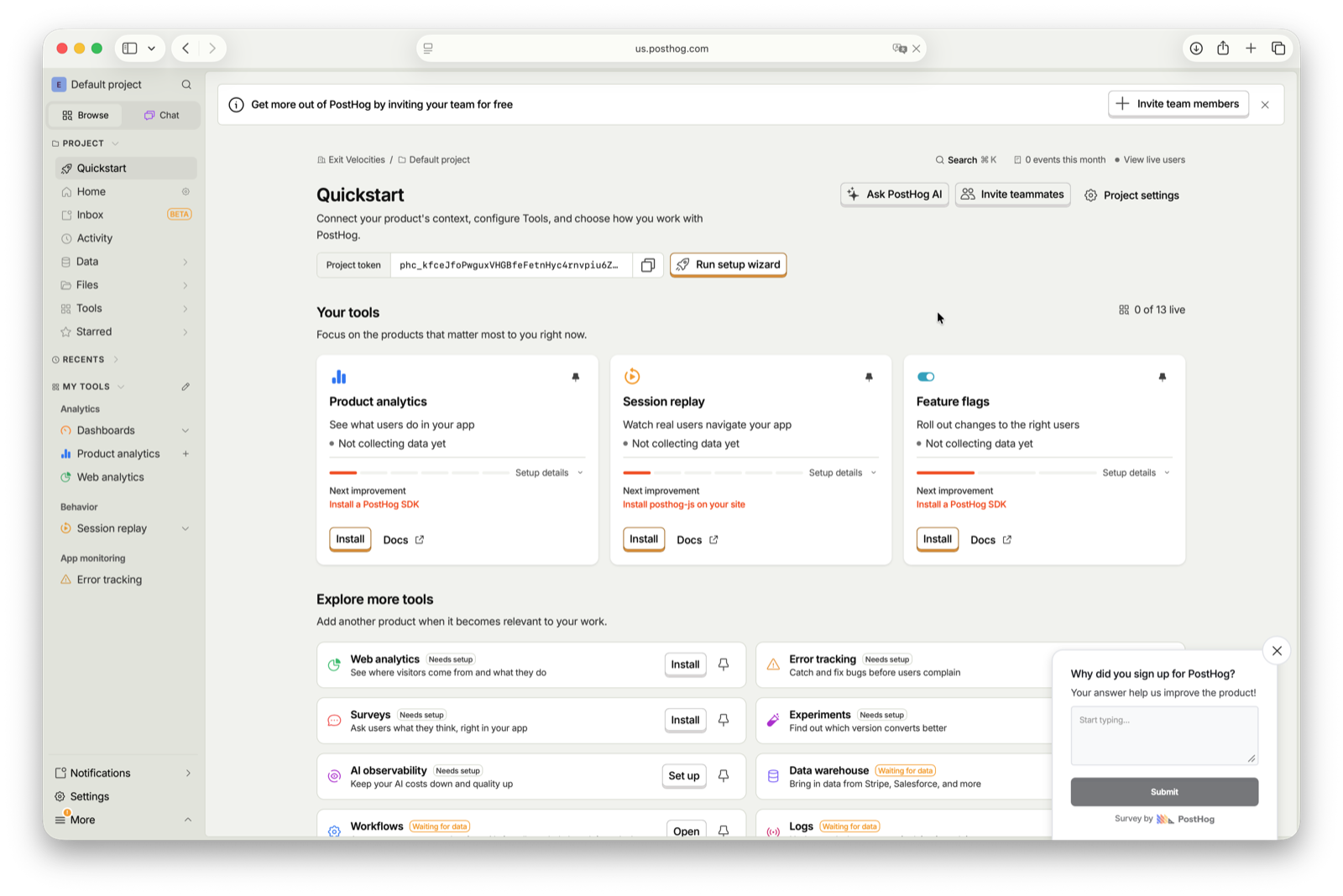
Task: Copy the project token with copy icon
Action: (x=647, y=265)
